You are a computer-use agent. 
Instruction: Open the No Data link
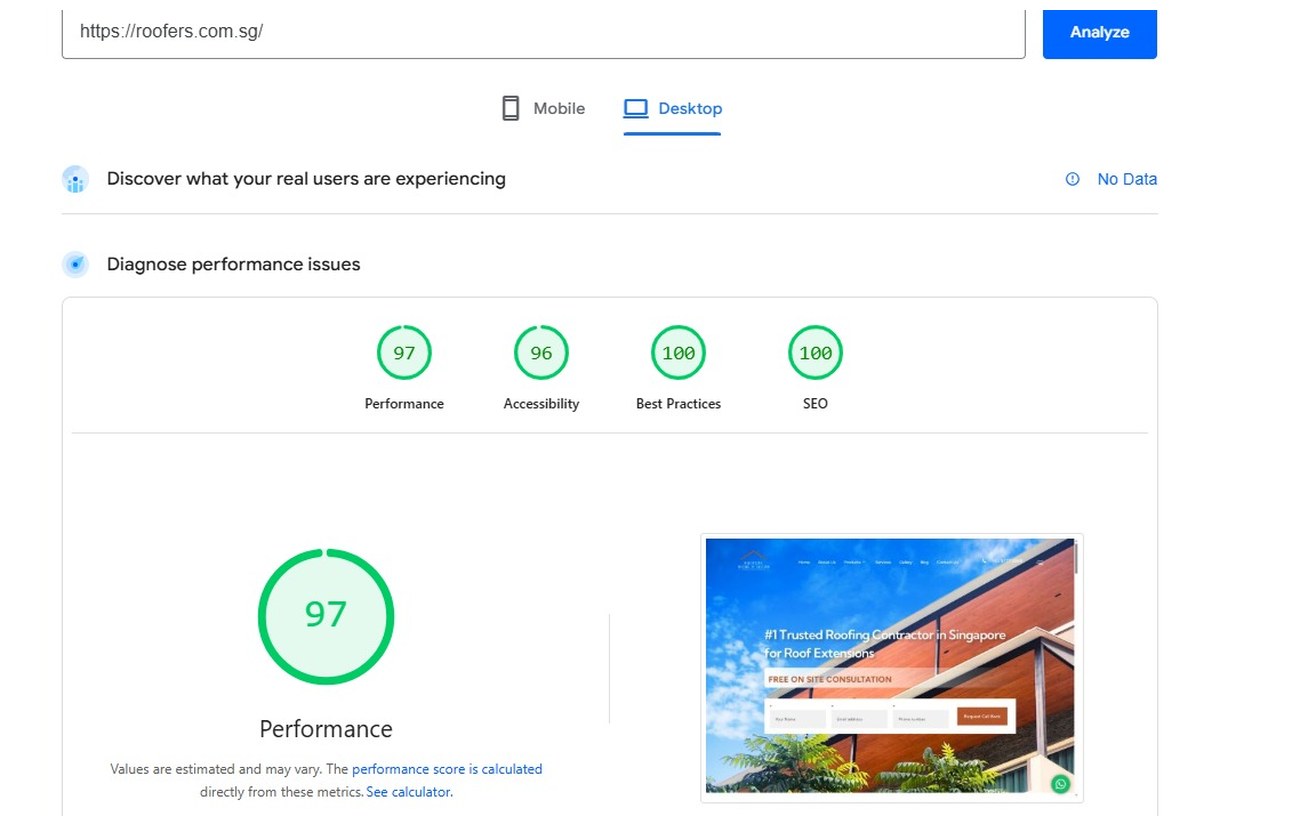1127,179
